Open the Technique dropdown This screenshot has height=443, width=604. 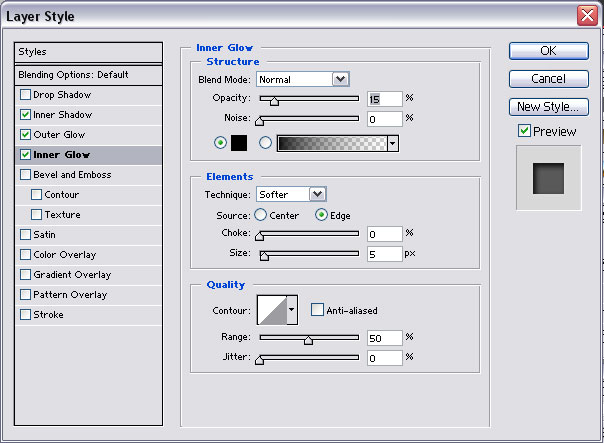click(317, 194)
